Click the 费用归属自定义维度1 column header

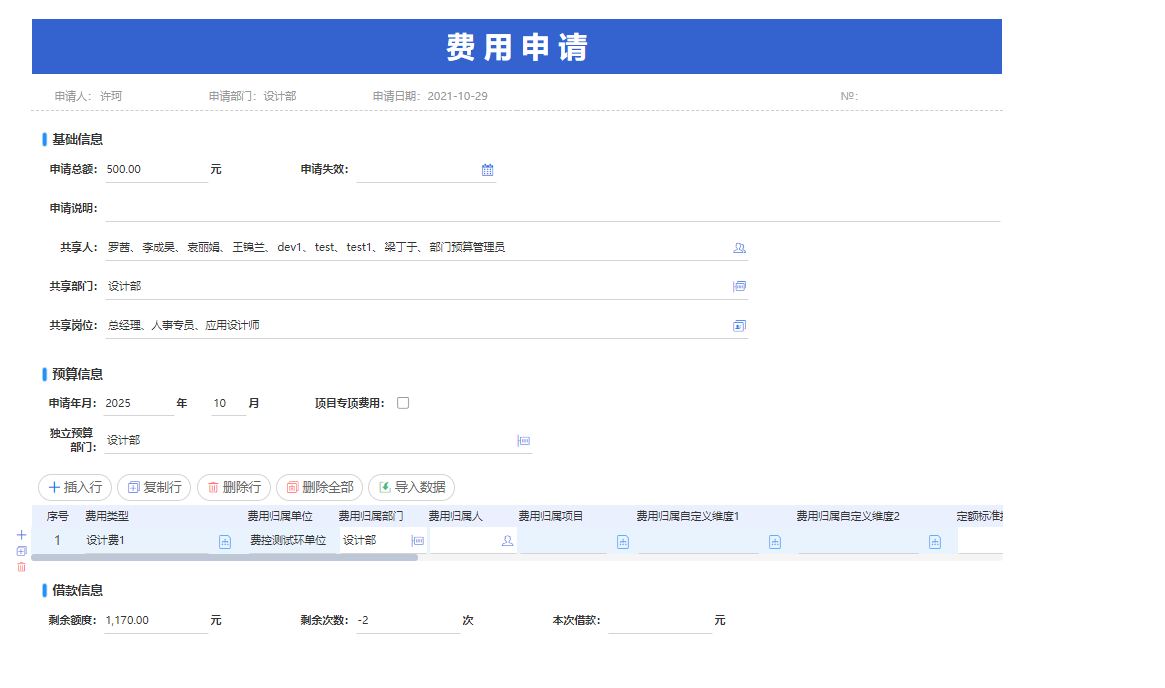687,516
